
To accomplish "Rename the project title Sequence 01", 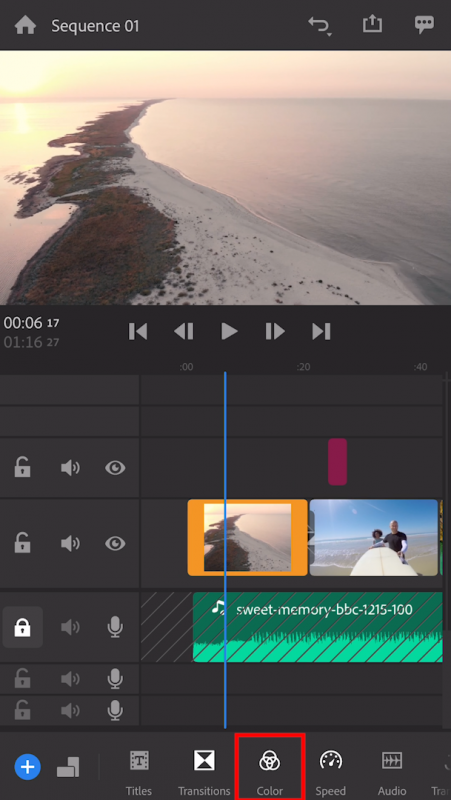I will [95, 26].
